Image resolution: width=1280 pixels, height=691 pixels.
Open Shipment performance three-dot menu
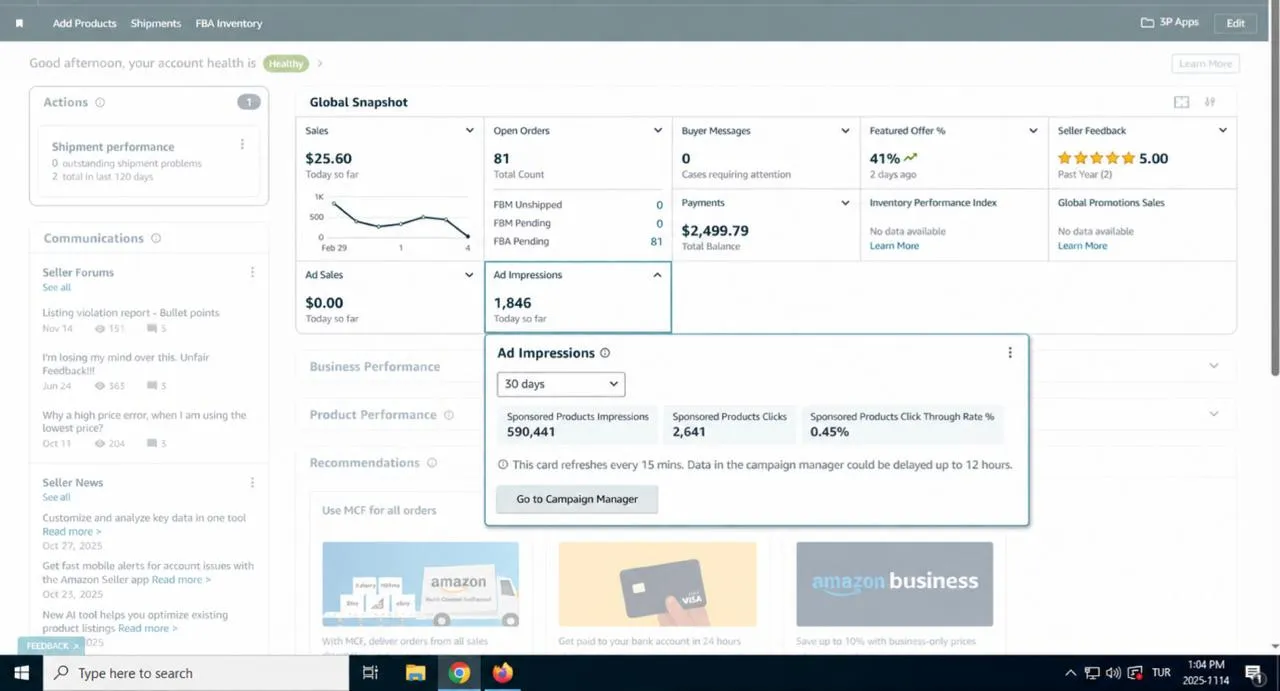[242, 145]
